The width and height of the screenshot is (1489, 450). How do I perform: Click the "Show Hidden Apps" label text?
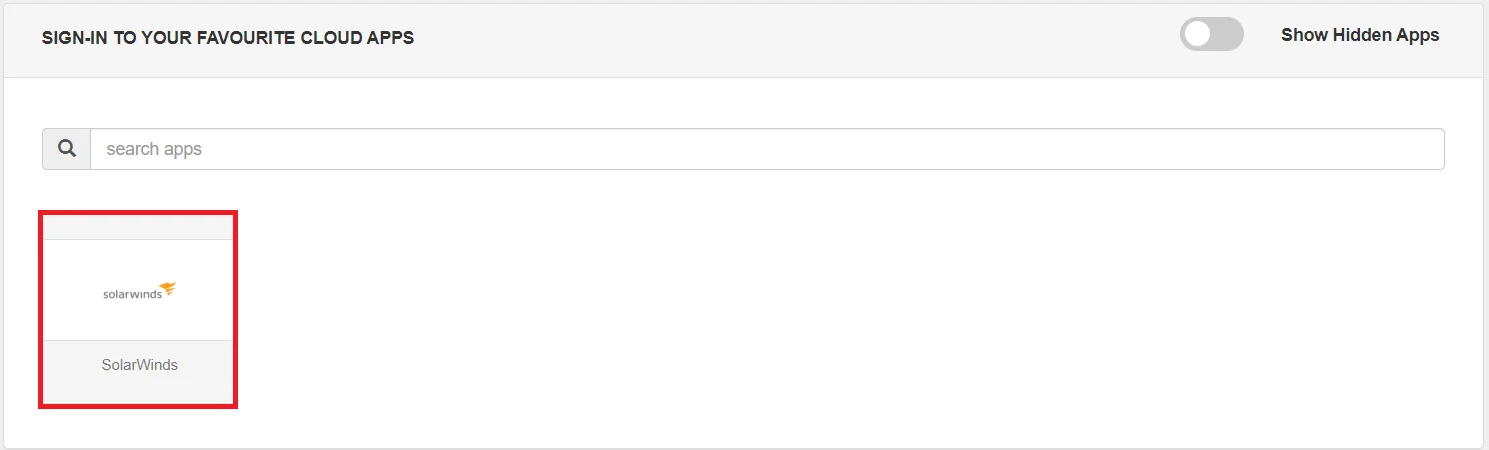coord(1359,35)
